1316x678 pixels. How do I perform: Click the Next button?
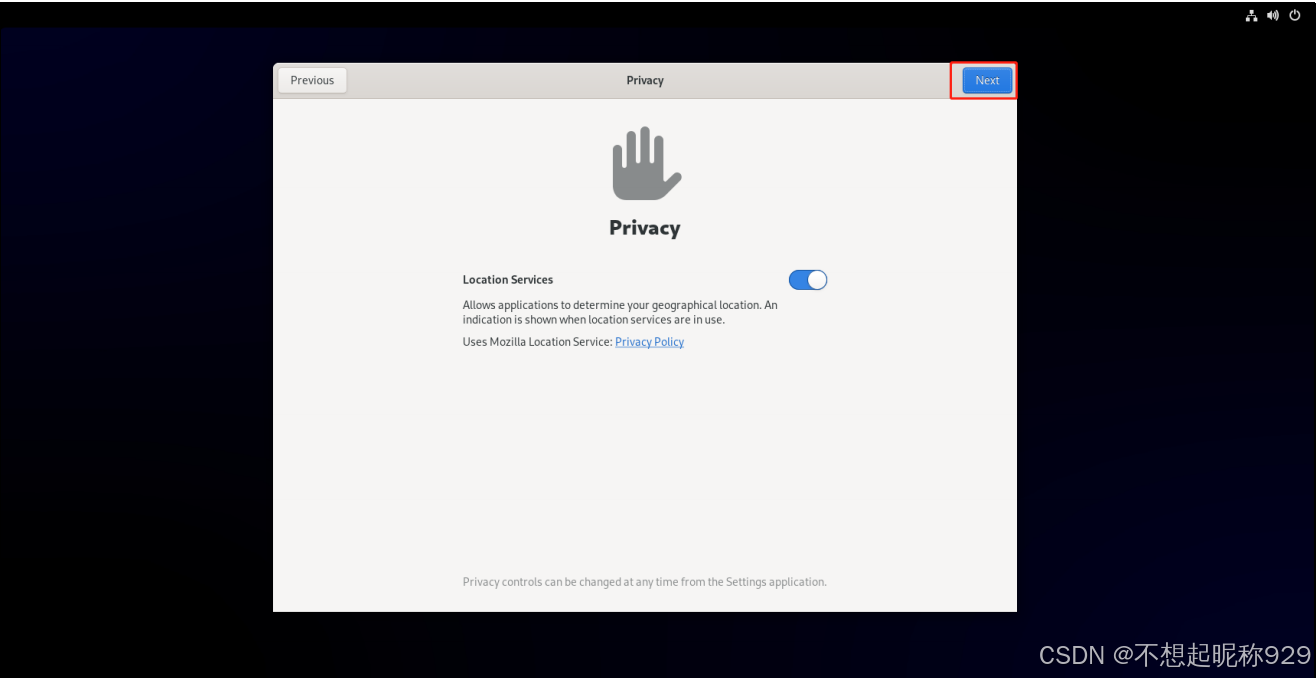point(987,80)
